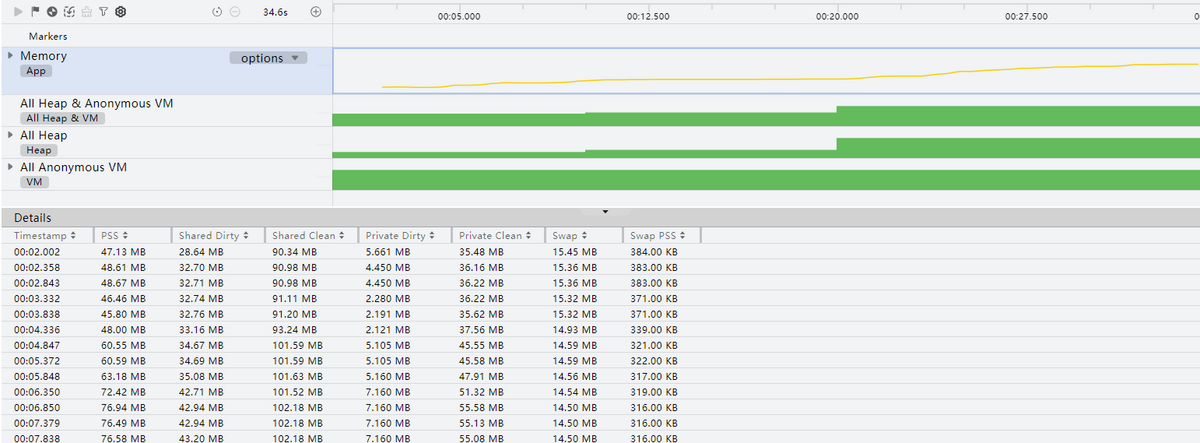This screenshot has width=1200, height=443.
Task: Select the 00:04.847 timestamp row
Action: click(x=38, y=344)
